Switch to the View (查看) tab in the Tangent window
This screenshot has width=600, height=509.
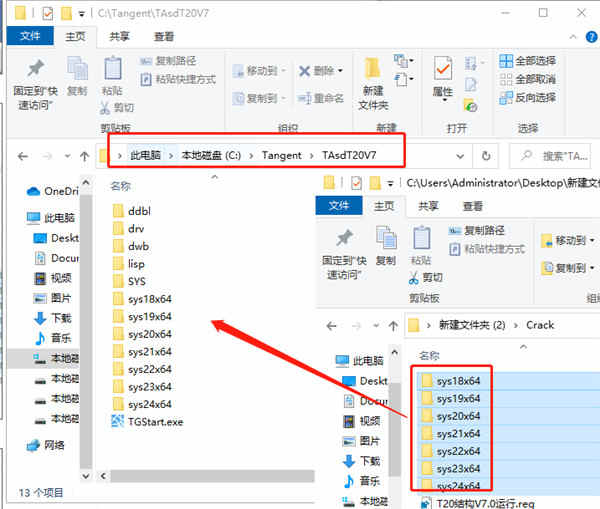164,36
